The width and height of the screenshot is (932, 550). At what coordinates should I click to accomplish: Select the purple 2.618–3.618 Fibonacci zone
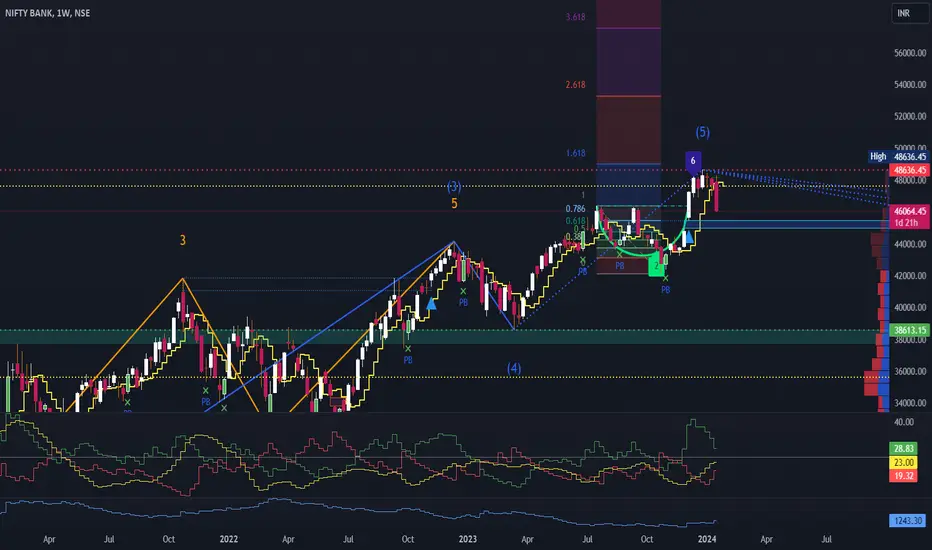(628, 62)
